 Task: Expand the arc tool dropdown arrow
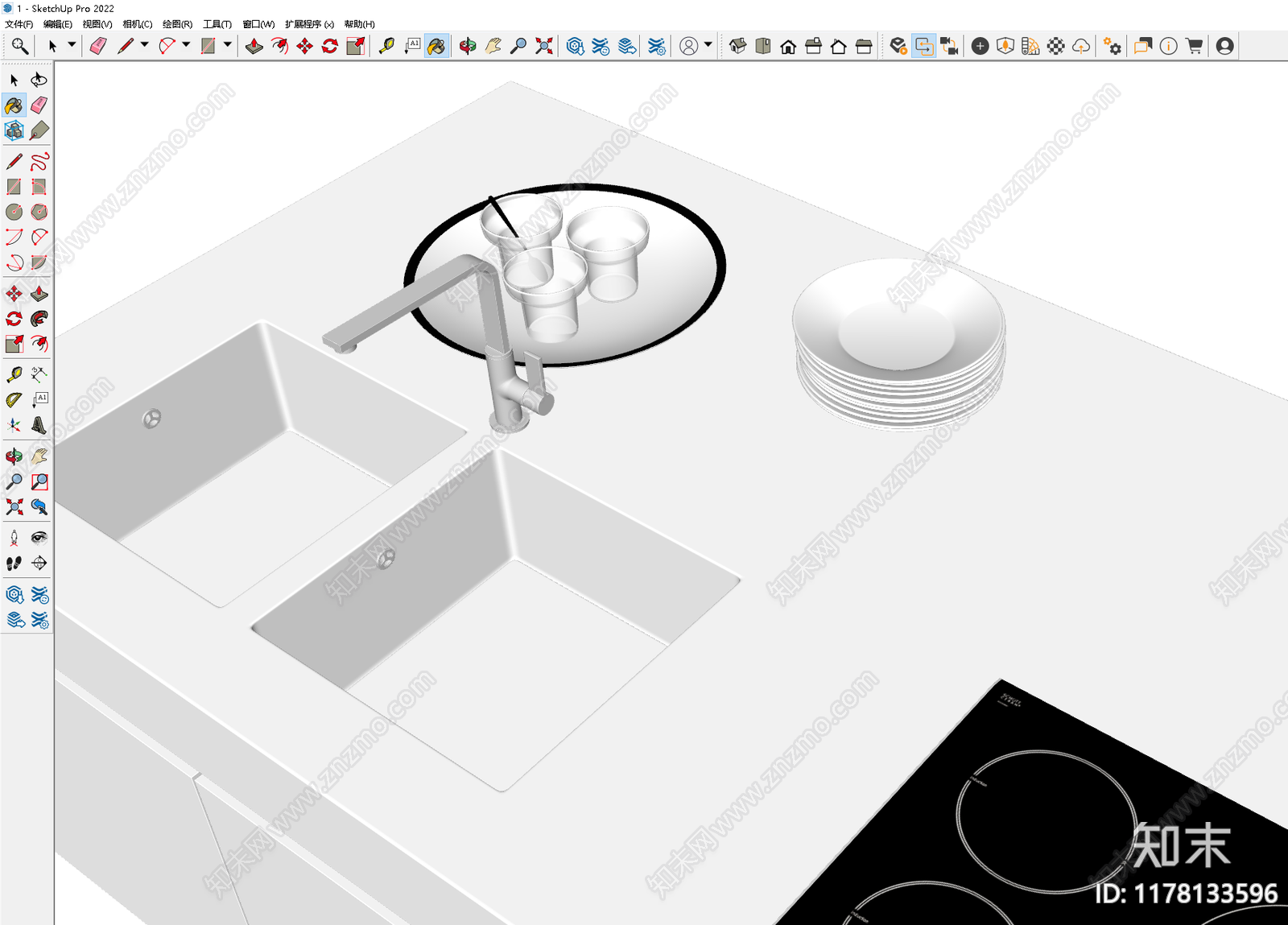coord(186,45)
